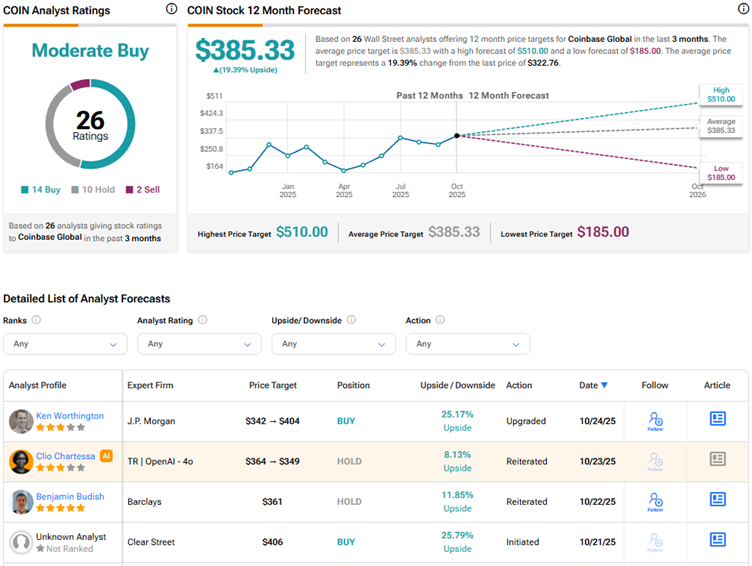752x566 pixels.
Task: Open article icon for Clear Street row
Action: click(717, 540)
